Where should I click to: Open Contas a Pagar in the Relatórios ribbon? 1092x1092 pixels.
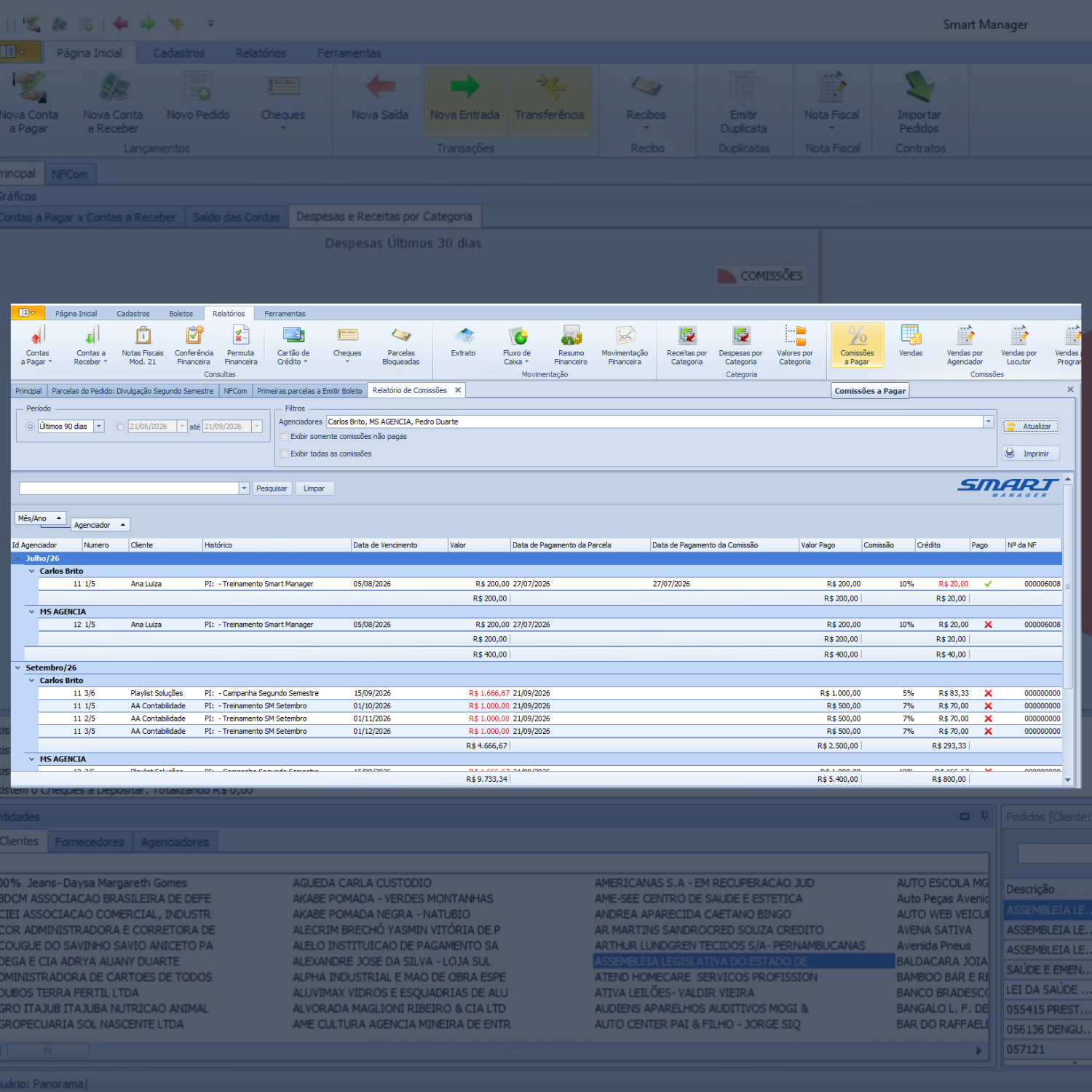pyautogui.click(x=37, y=345)
